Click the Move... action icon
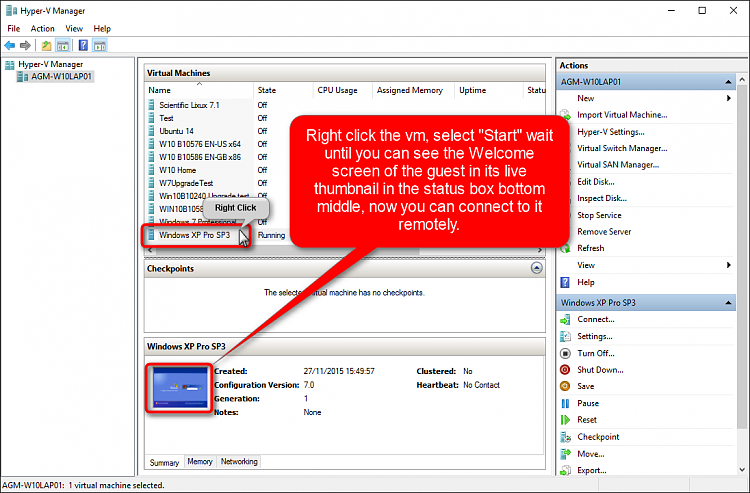Screen dimensions: 750x493 (566, 454)
